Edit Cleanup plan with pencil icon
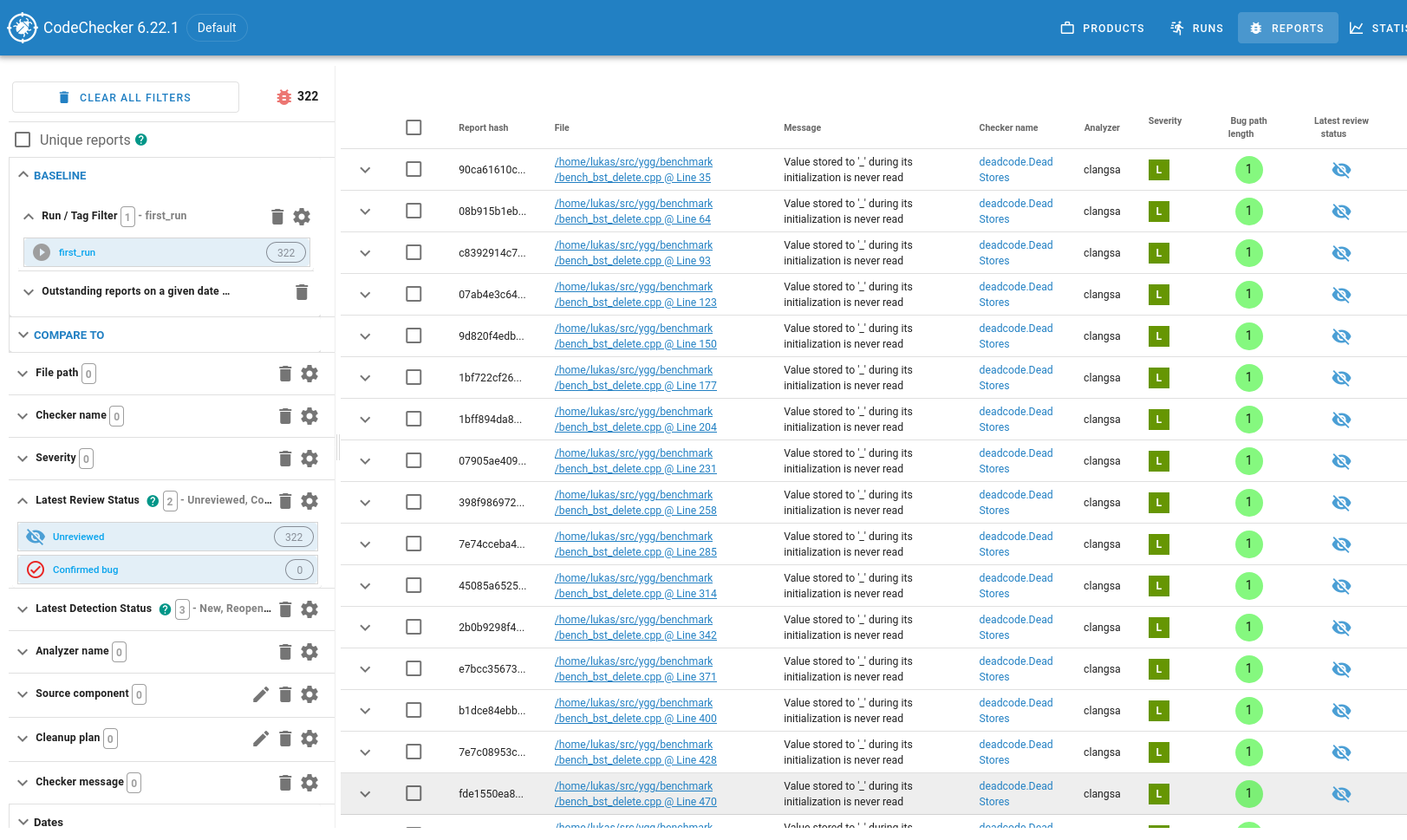 click(261, 739)
